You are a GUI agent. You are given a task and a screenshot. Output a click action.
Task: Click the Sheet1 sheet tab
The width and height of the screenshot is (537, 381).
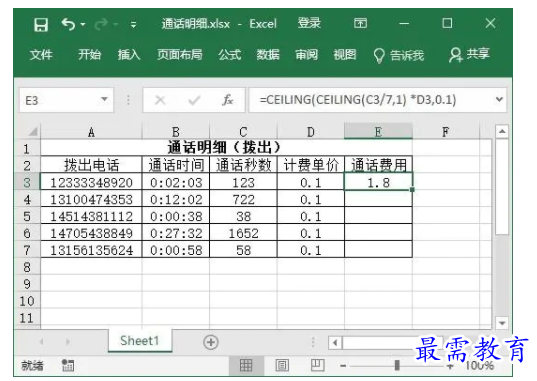tap(140, 341)
